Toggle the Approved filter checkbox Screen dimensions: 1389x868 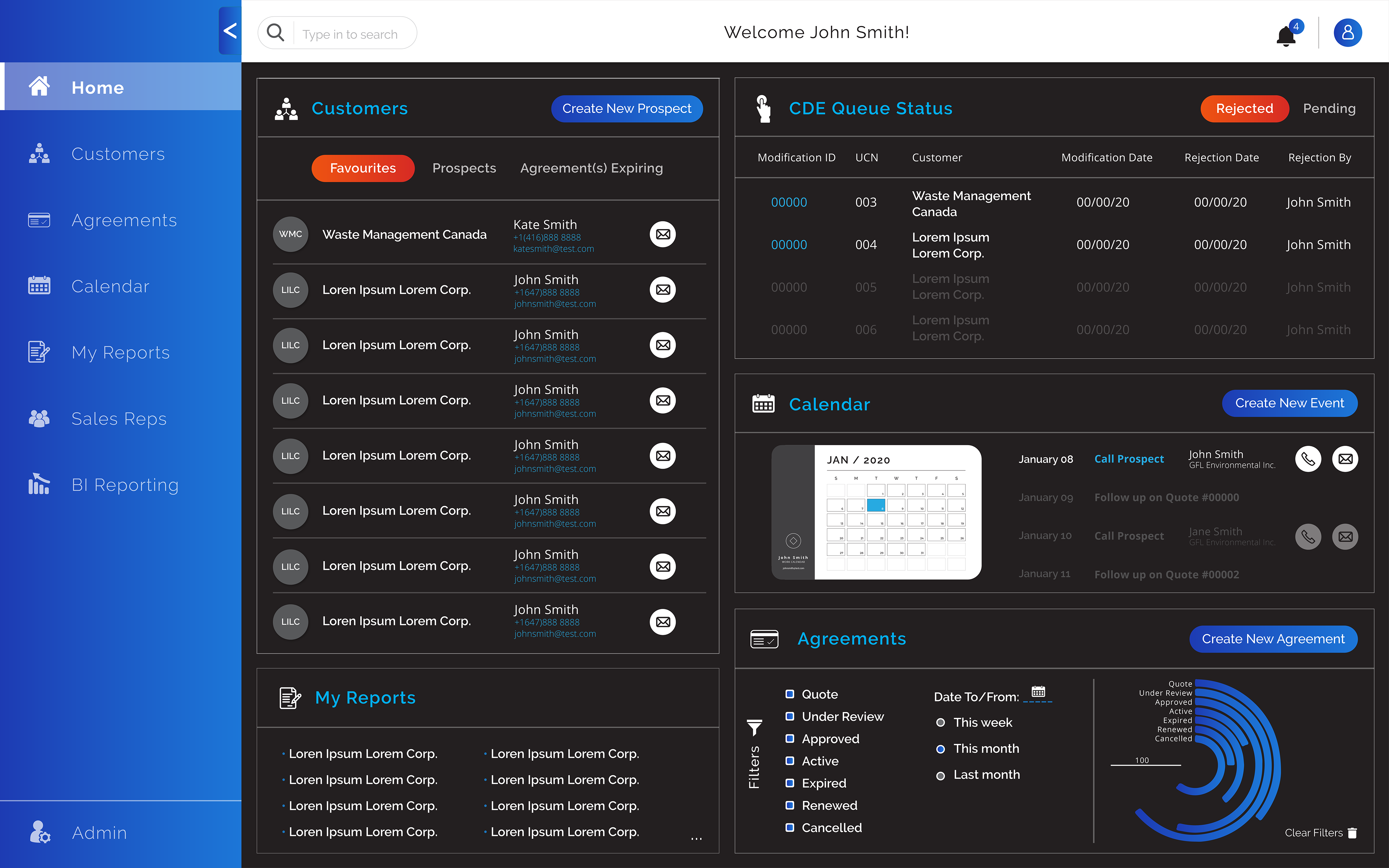pos(790,739)
